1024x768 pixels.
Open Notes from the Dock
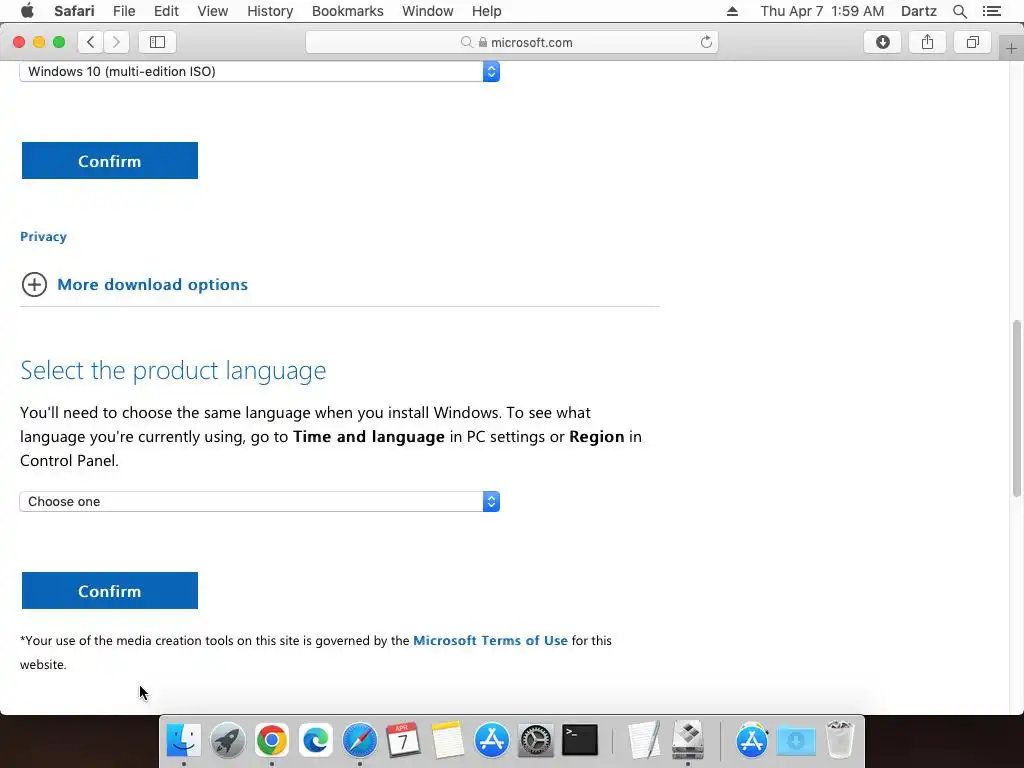(447, 741)
